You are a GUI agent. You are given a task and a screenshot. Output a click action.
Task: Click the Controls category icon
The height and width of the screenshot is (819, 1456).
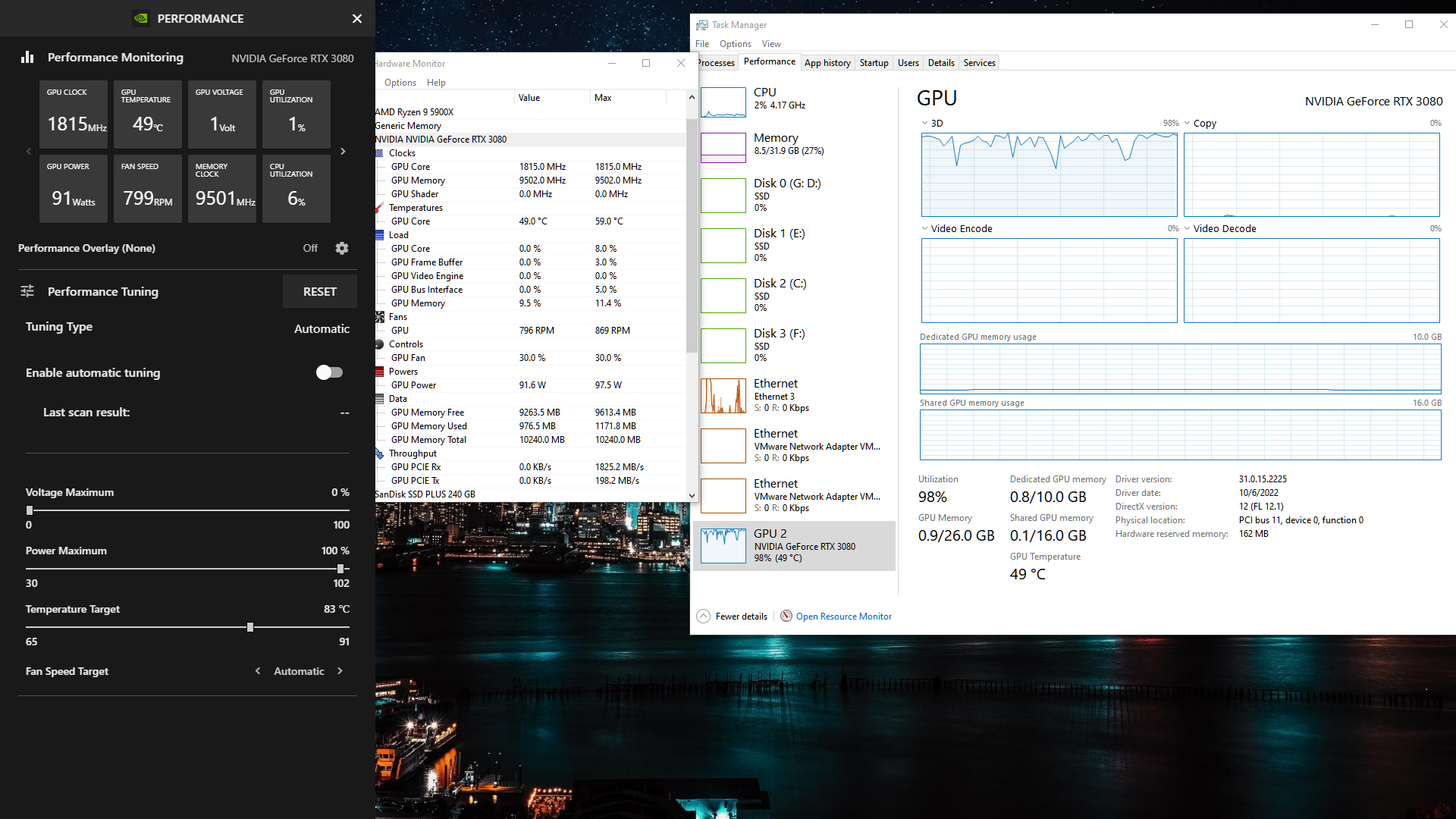(380, 344)
